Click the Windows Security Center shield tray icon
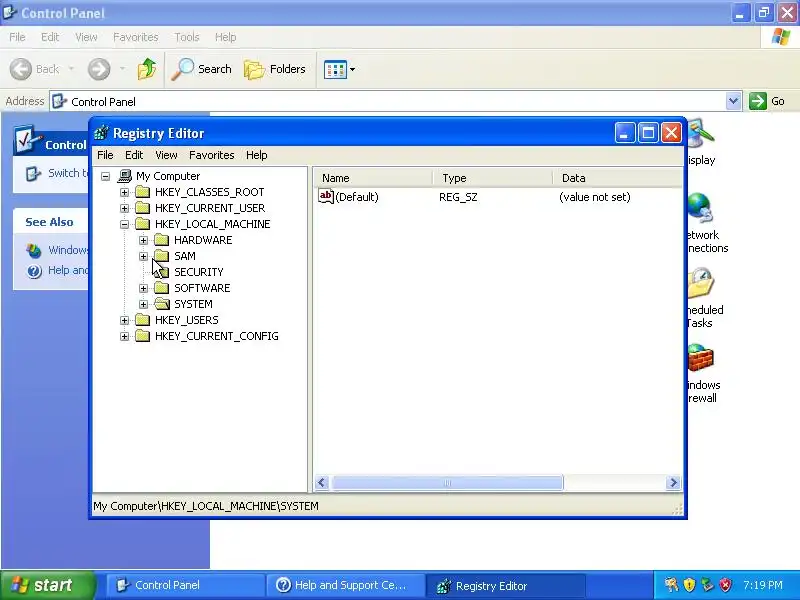The height and width of the screenshot is (600, 800). coord(689,585)
